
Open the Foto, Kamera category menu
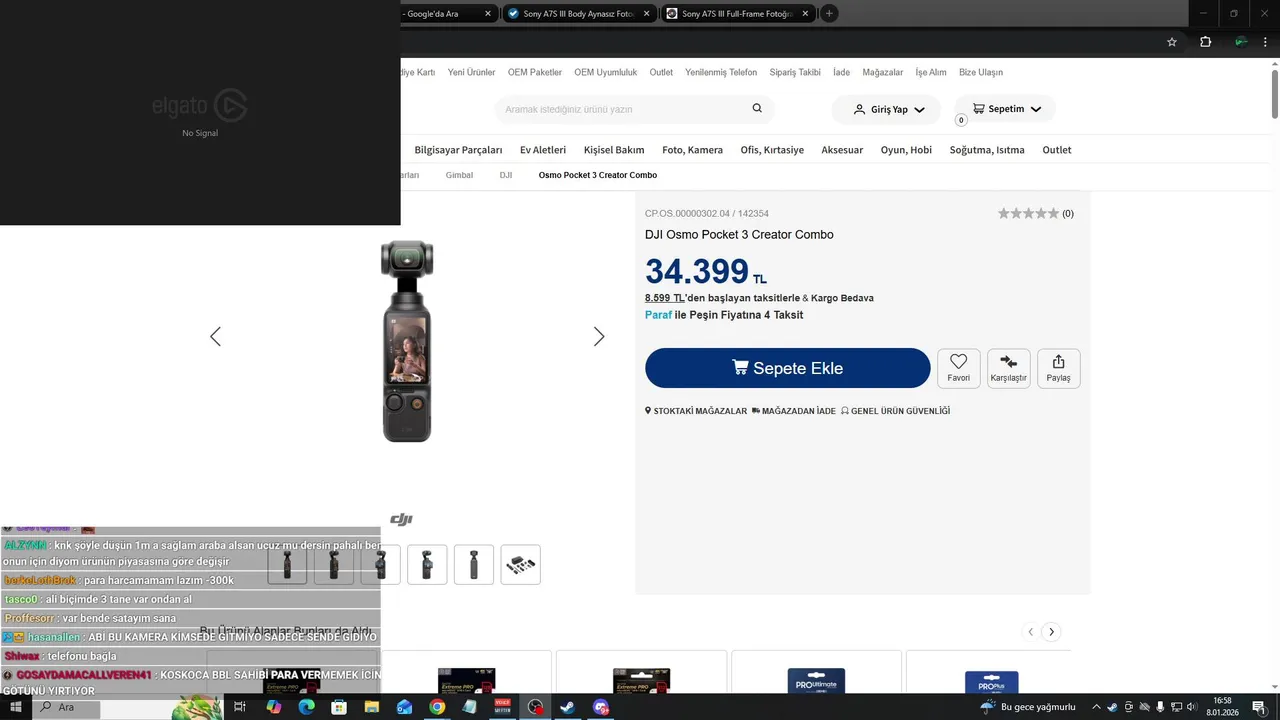click(692, 150)
